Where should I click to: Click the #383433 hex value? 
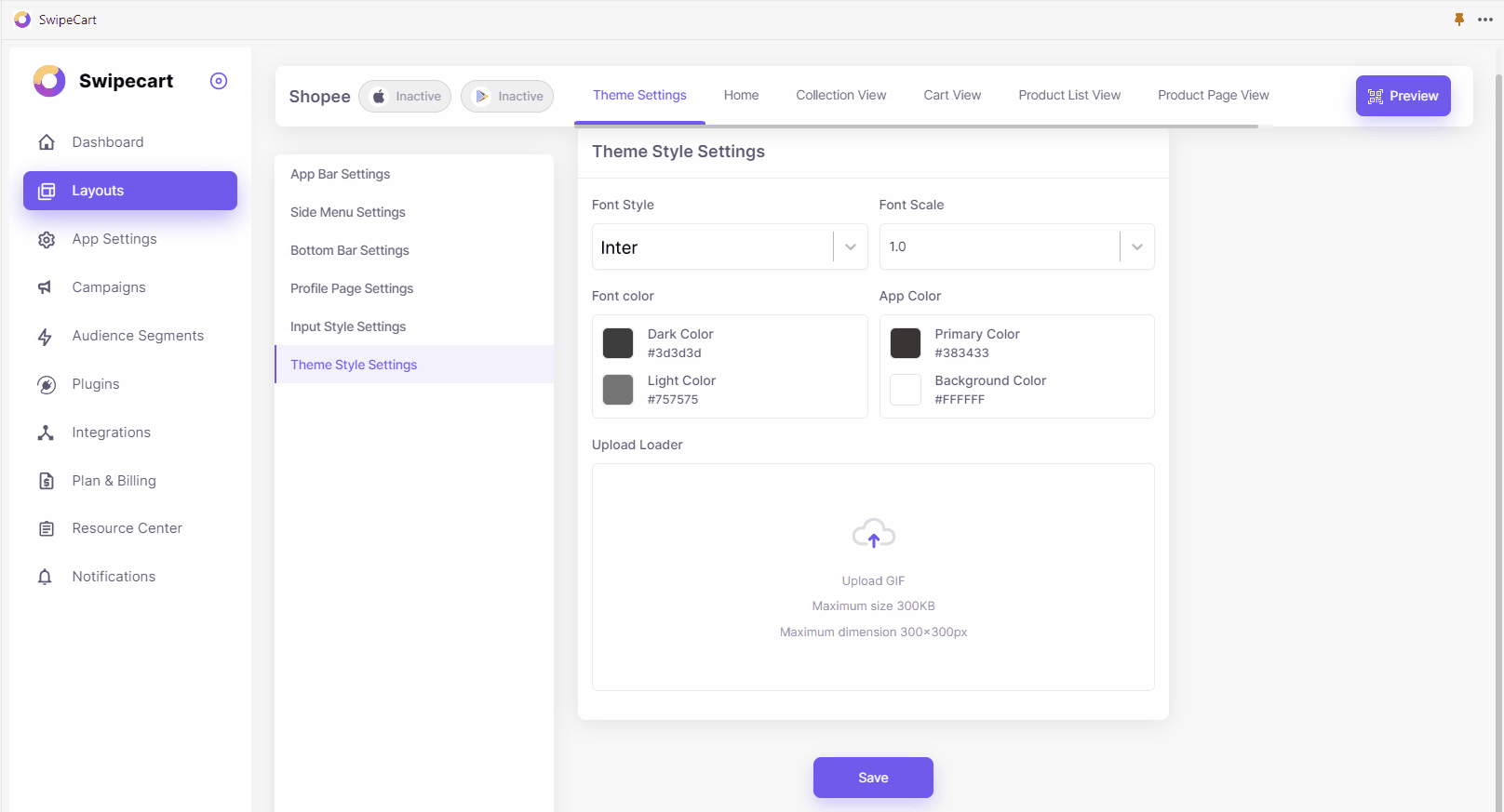point(962,353)
